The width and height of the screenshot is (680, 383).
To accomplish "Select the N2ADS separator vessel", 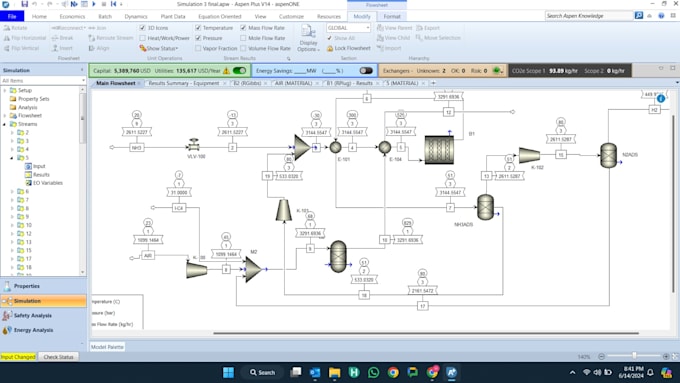I will point(608,155).
